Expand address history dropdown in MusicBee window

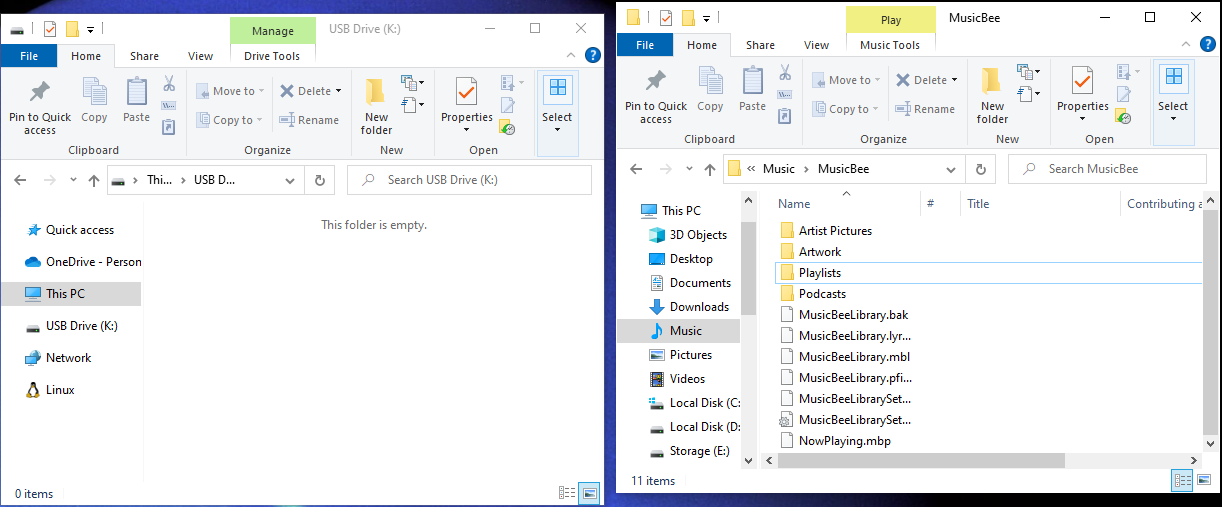point(952,169)
